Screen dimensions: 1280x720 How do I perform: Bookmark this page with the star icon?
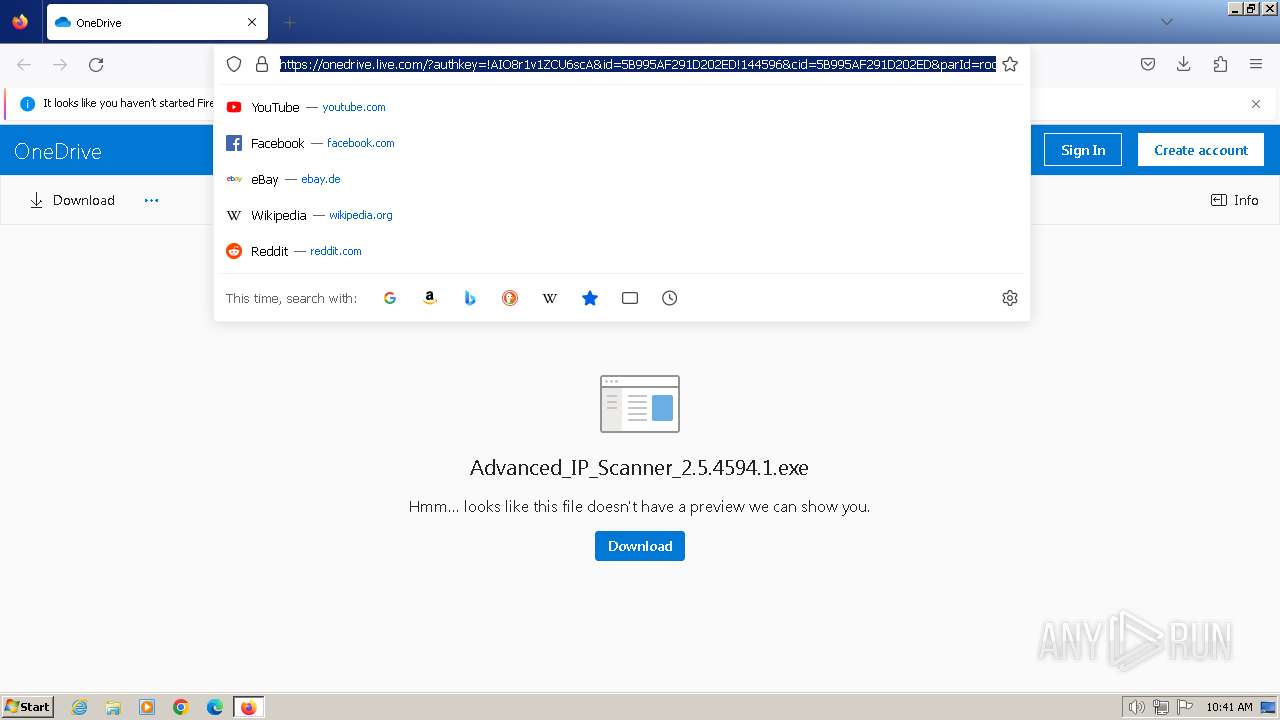click(x=1010, y=64)
